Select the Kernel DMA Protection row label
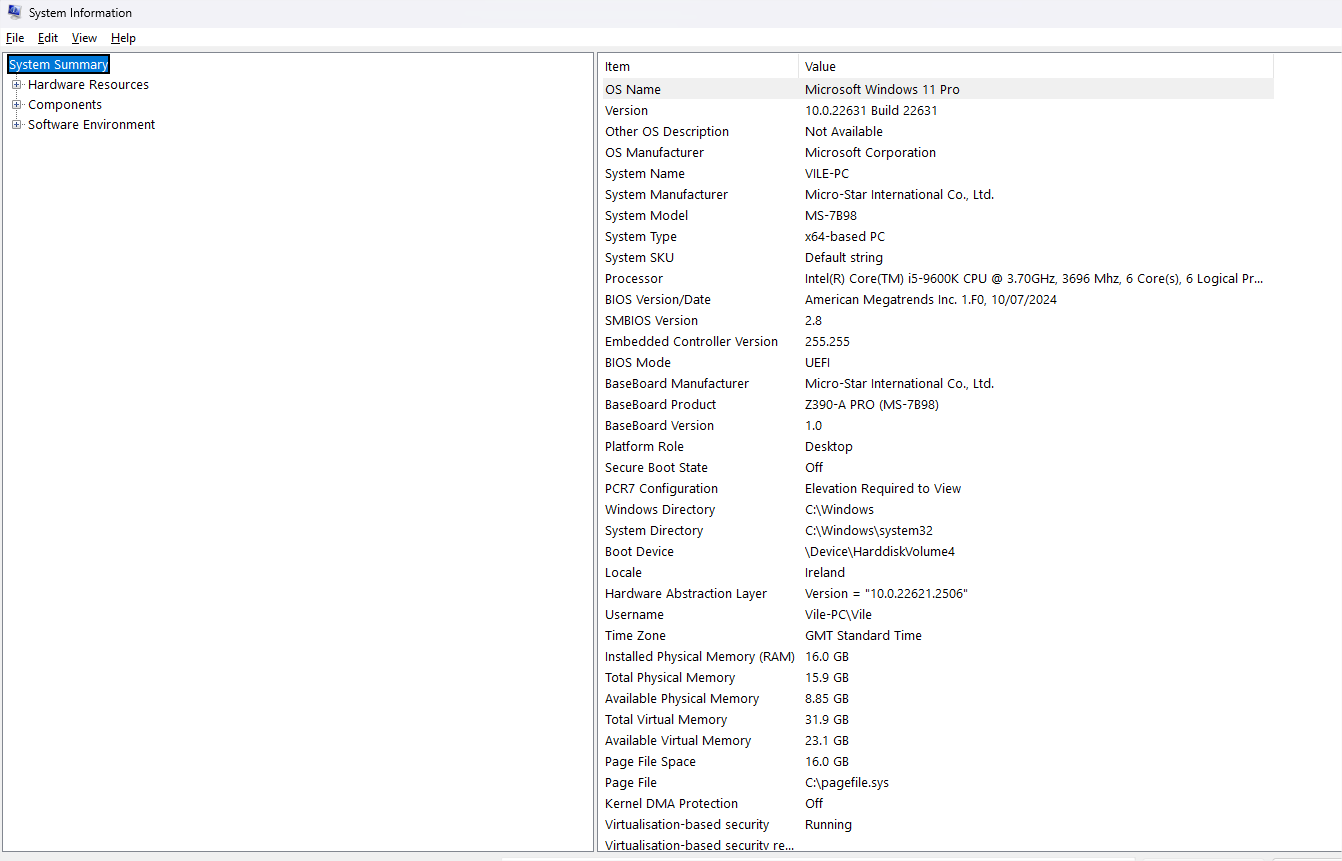 (671, 804)
